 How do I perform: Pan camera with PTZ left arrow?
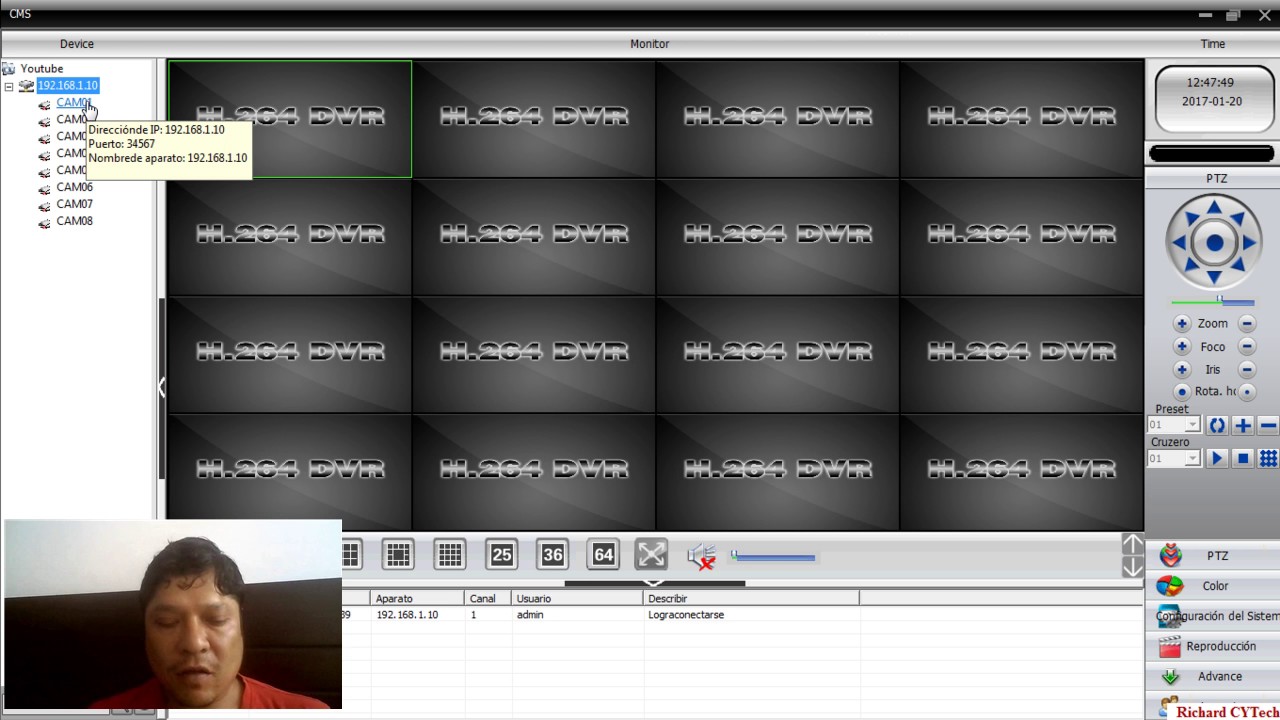tap(1179, 242)
